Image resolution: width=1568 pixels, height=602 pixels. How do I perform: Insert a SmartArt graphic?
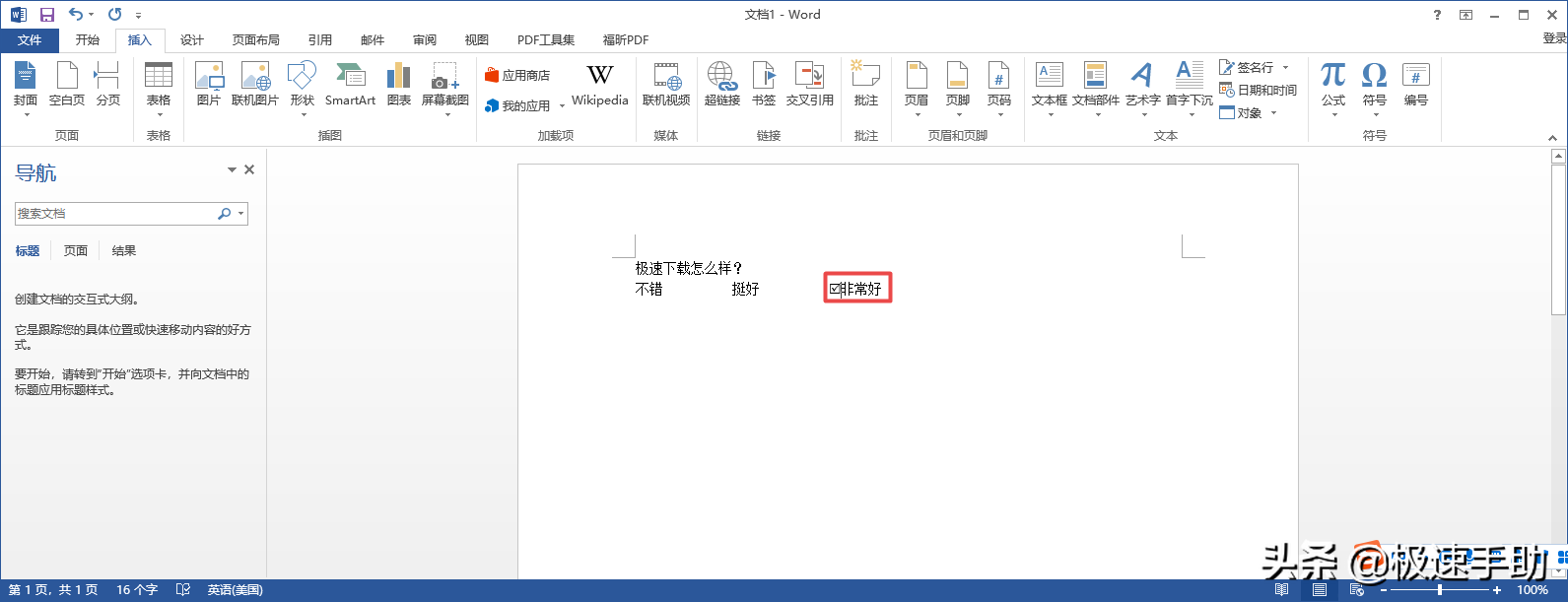[350, 84]
